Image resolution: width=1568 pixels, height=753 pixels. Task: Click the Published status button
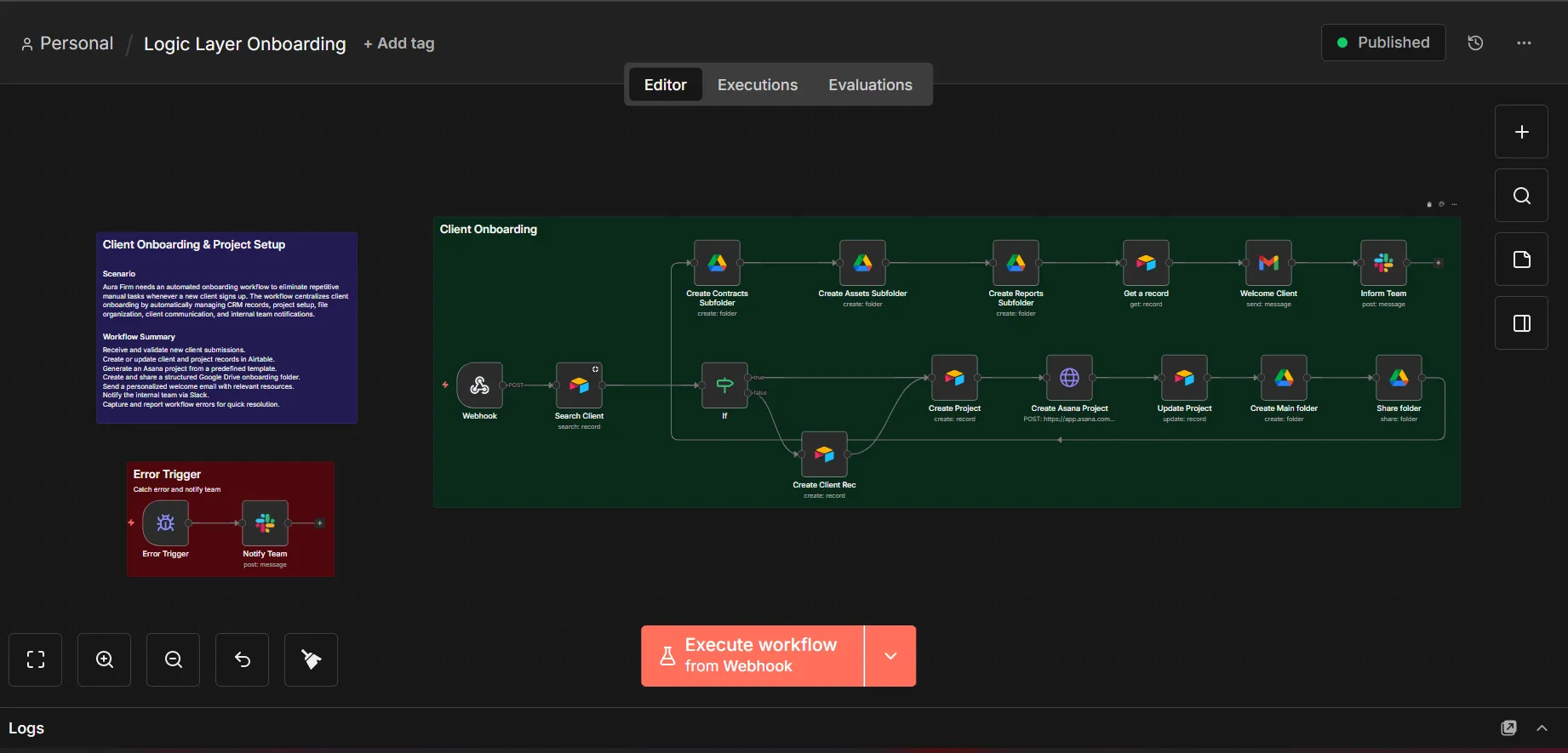[1383, 43]
